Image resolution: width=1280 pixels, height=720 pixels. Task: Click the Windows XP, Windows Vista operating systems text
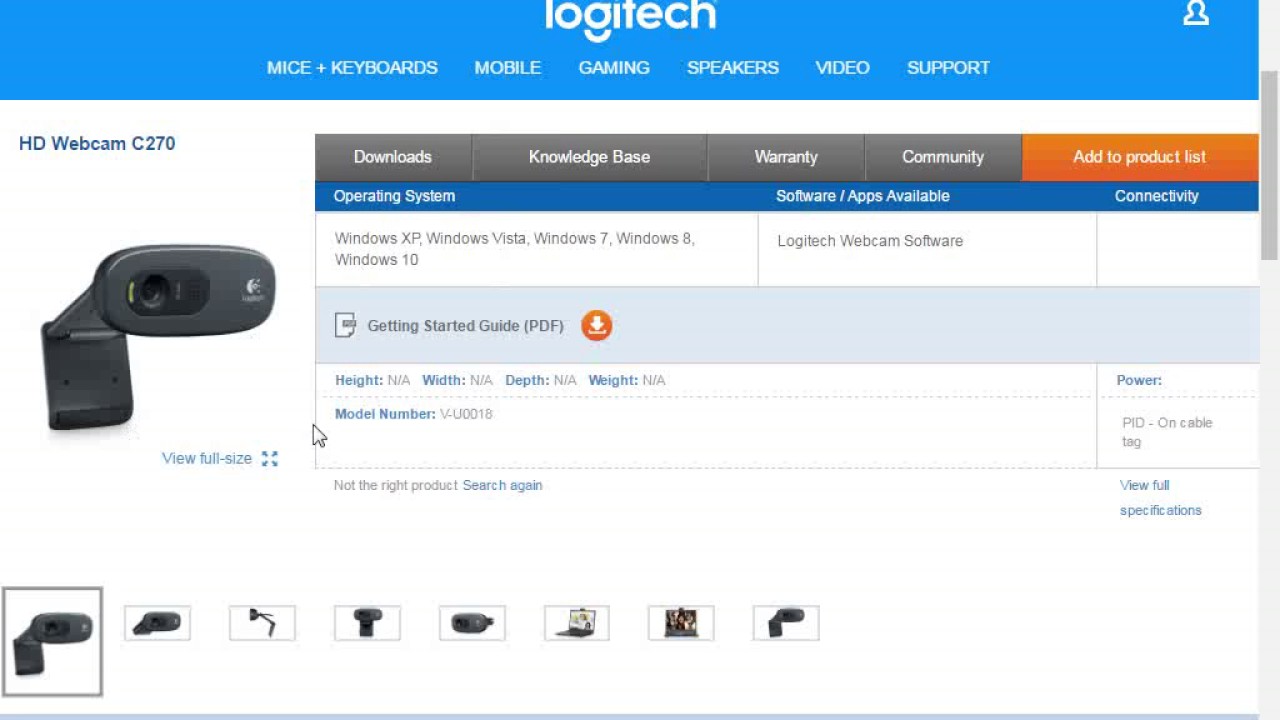point(514,249)
